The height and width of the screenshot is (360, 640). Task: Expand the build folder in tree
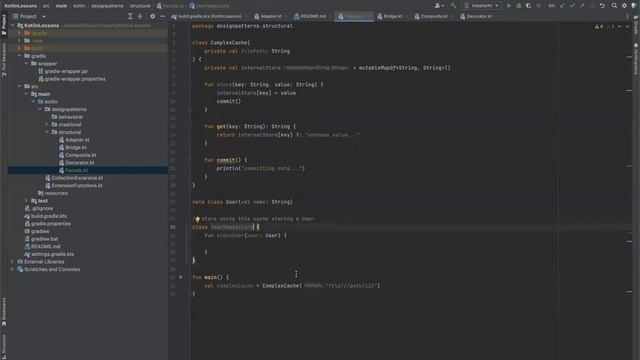point(19,48)
